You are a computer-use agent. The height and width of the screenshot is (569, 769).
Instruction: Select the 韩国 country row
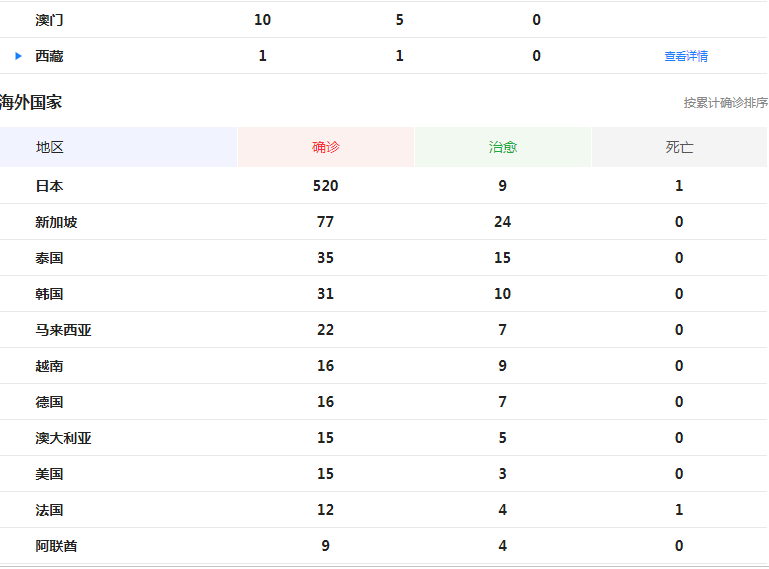pos(50,294)
